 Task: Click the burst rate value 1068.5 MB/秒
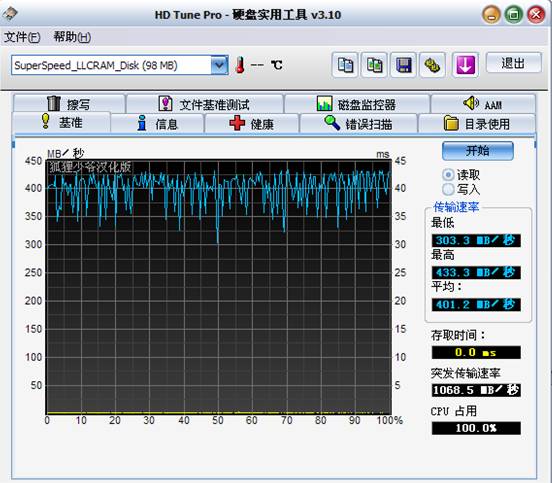(476, 390)
